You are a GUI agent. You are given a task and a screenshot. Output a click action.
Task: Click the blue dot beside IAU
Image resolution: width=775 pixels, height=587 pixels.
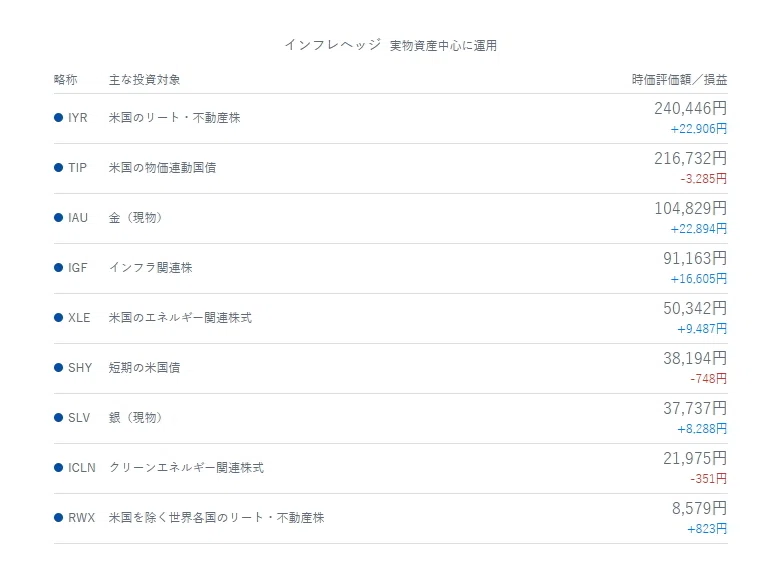pyautogui.click(x=58, y=217)
